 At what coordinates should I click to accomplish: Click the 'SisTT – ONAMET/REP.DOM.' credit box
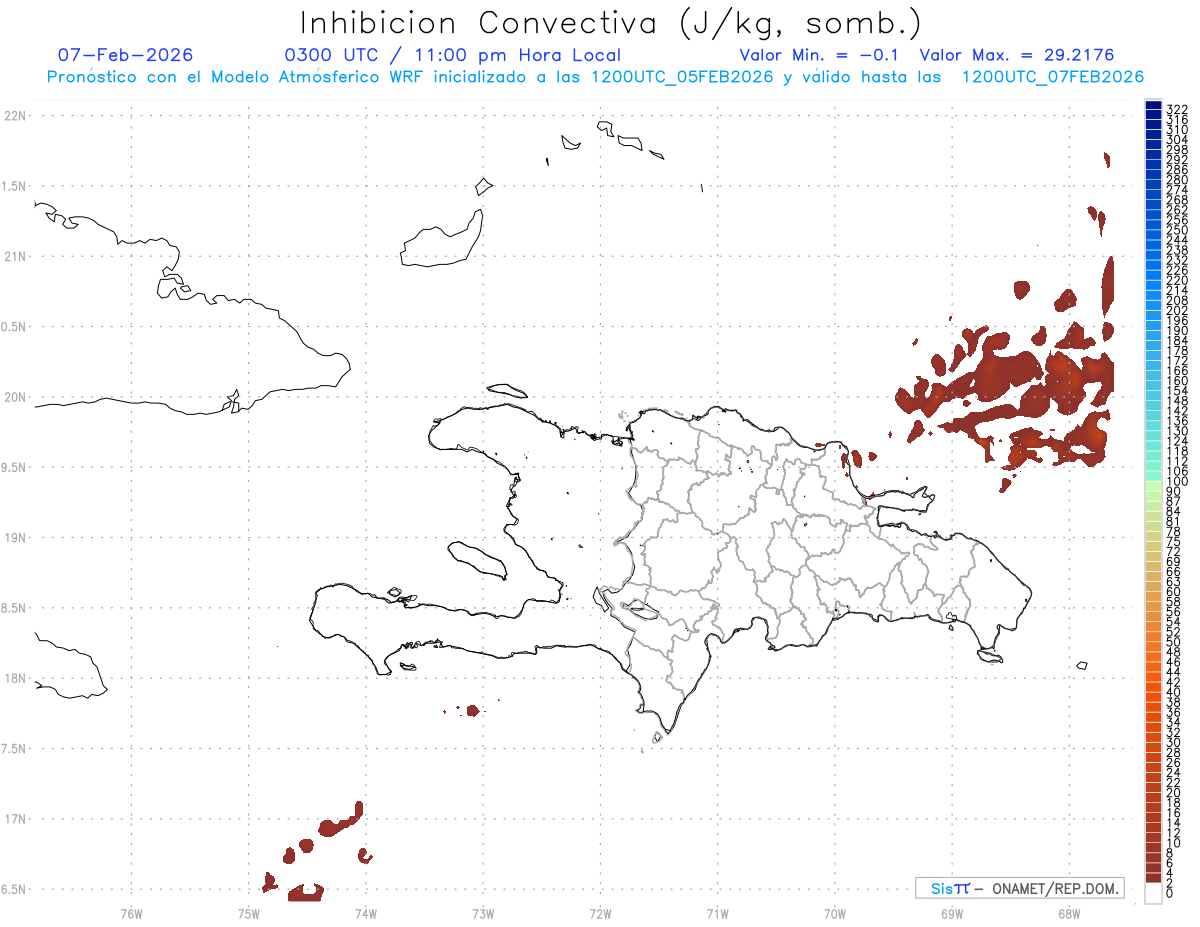[x=1019, y=888]
